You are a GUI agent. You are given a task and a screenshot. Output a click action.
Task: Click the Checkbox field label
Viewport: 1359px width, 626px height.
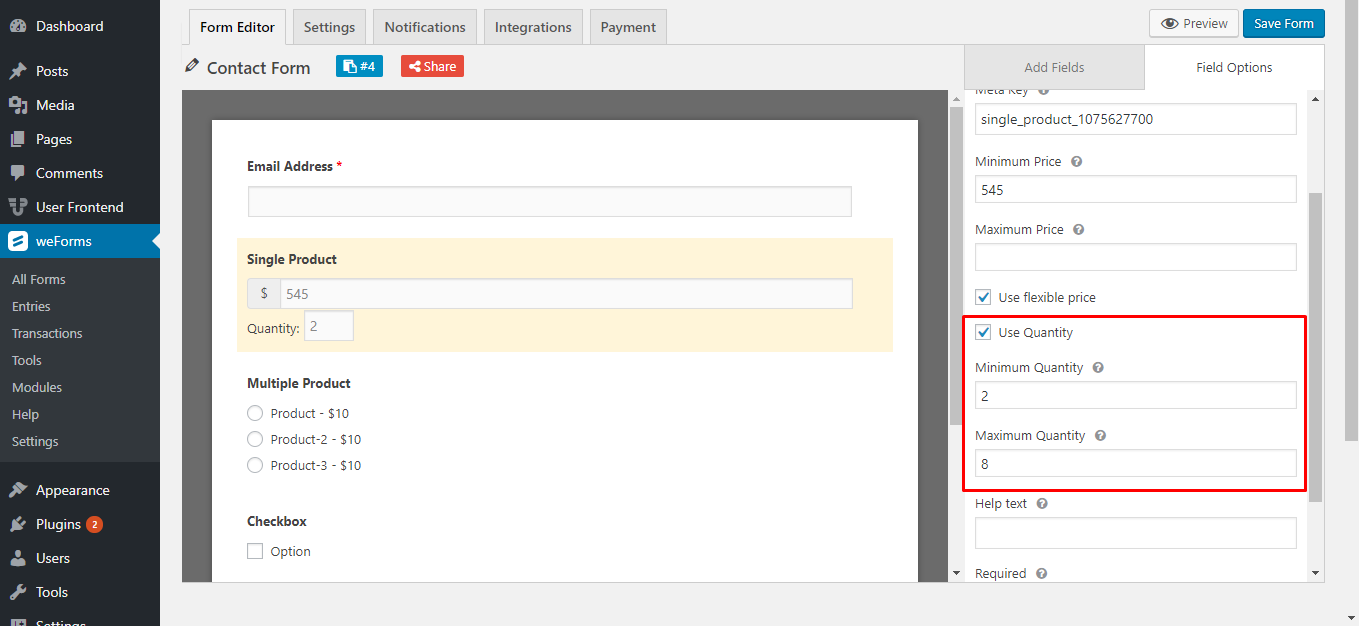[x=277, y=521]
